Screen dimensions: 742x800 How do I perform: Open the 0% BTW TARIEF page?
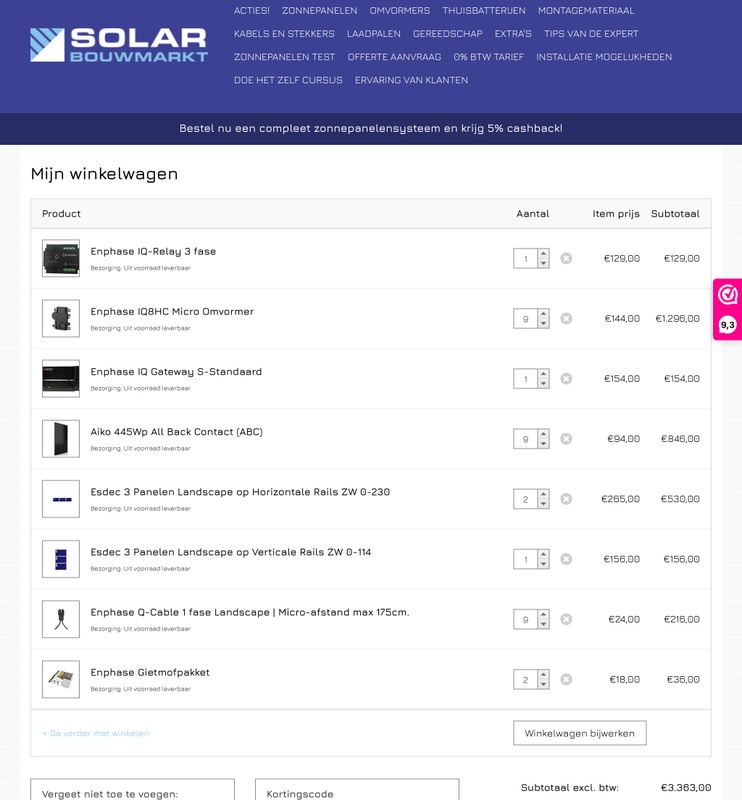pyautogui.click(x=488, y=57)
